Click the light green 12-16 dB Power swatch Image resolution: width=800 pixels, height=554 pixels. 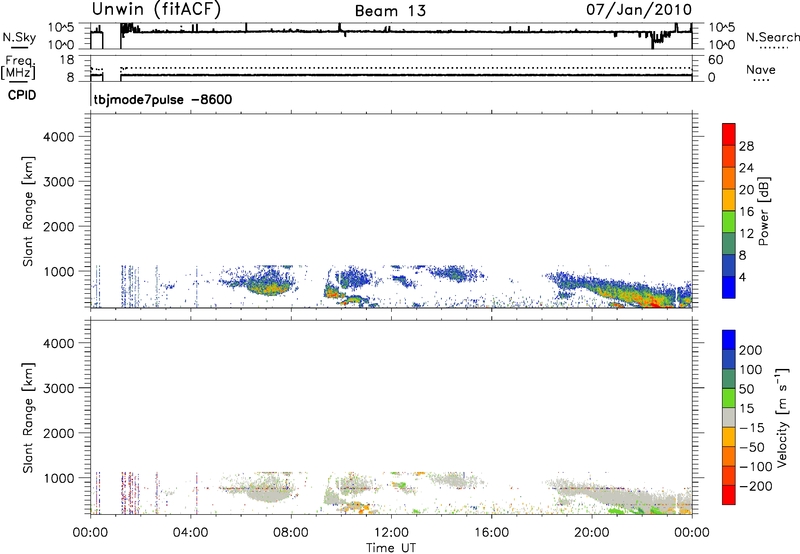pyautogui.click(x=729, y=221)
